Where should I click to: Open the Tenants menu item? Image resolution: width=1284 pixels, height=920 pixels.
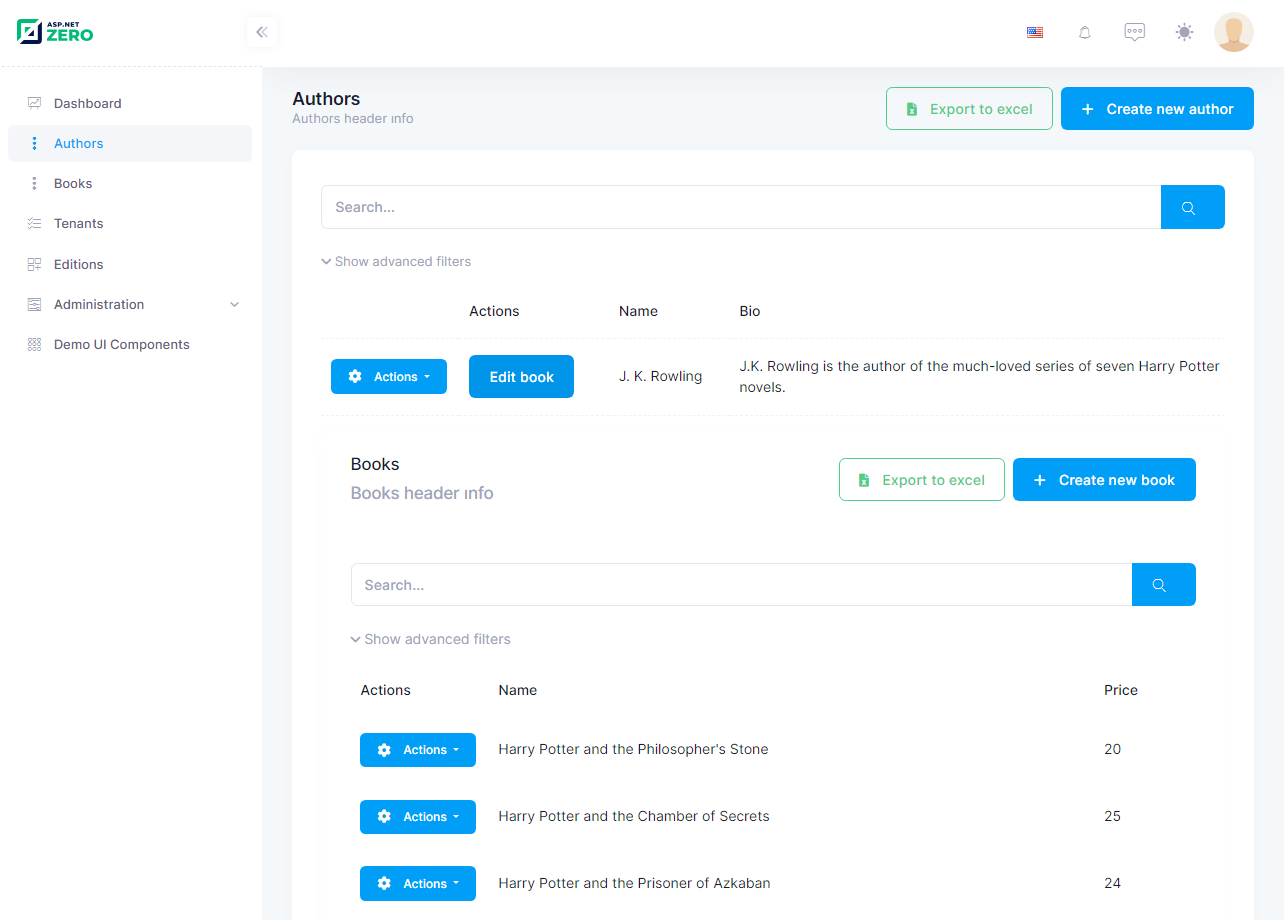pyautogui.click(x=130, y=223)
